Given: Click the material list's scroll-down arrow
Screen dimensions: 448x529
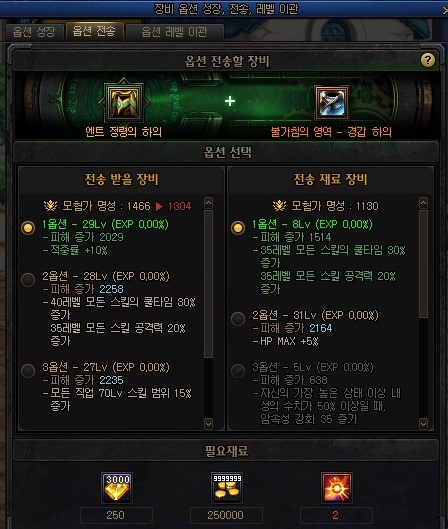Looking at the screenshot, I should coord(423,424).
